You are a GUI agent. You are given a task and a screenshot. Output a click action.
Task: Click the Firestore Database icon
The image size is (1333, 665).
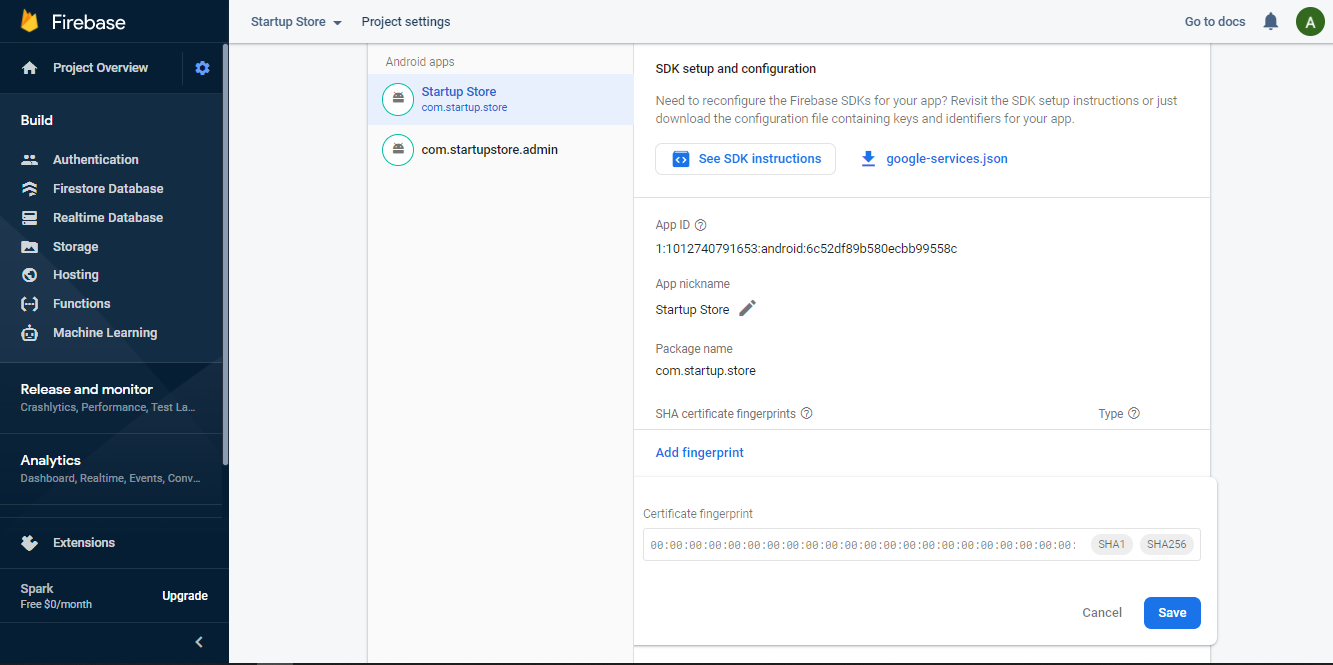pos(30,188)
